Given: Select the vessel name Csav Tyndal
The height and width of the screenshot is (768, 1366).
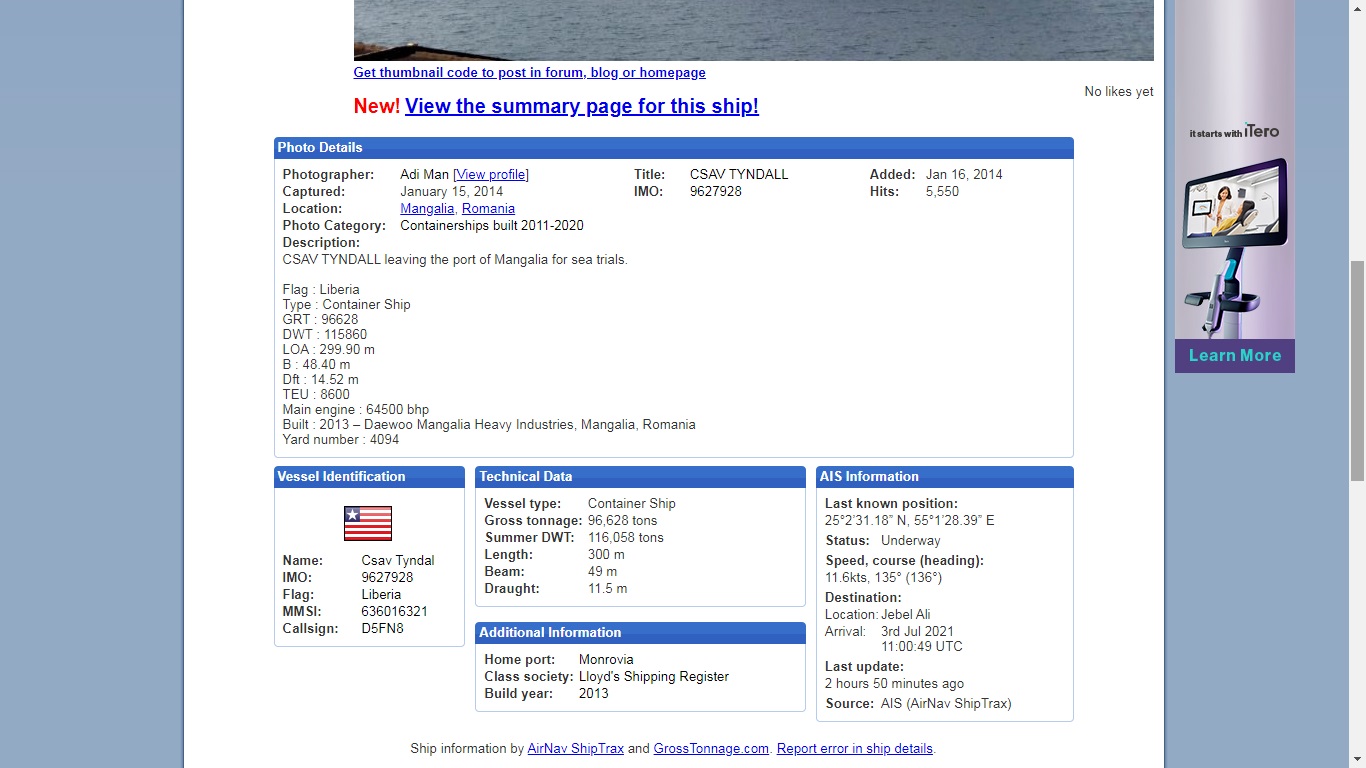Looking at the screenshot, I should tap(398, 561).
